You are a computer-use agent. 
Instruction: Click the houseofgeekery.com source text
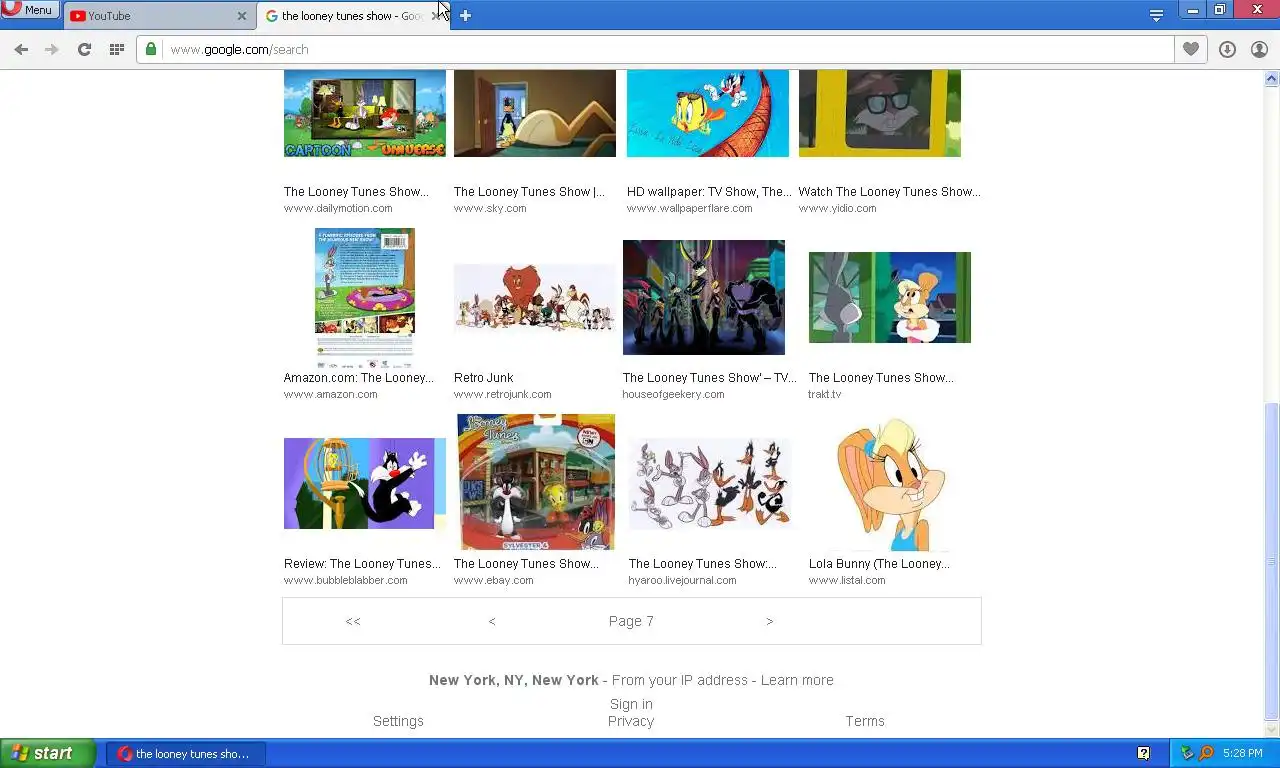pos(673,394)
